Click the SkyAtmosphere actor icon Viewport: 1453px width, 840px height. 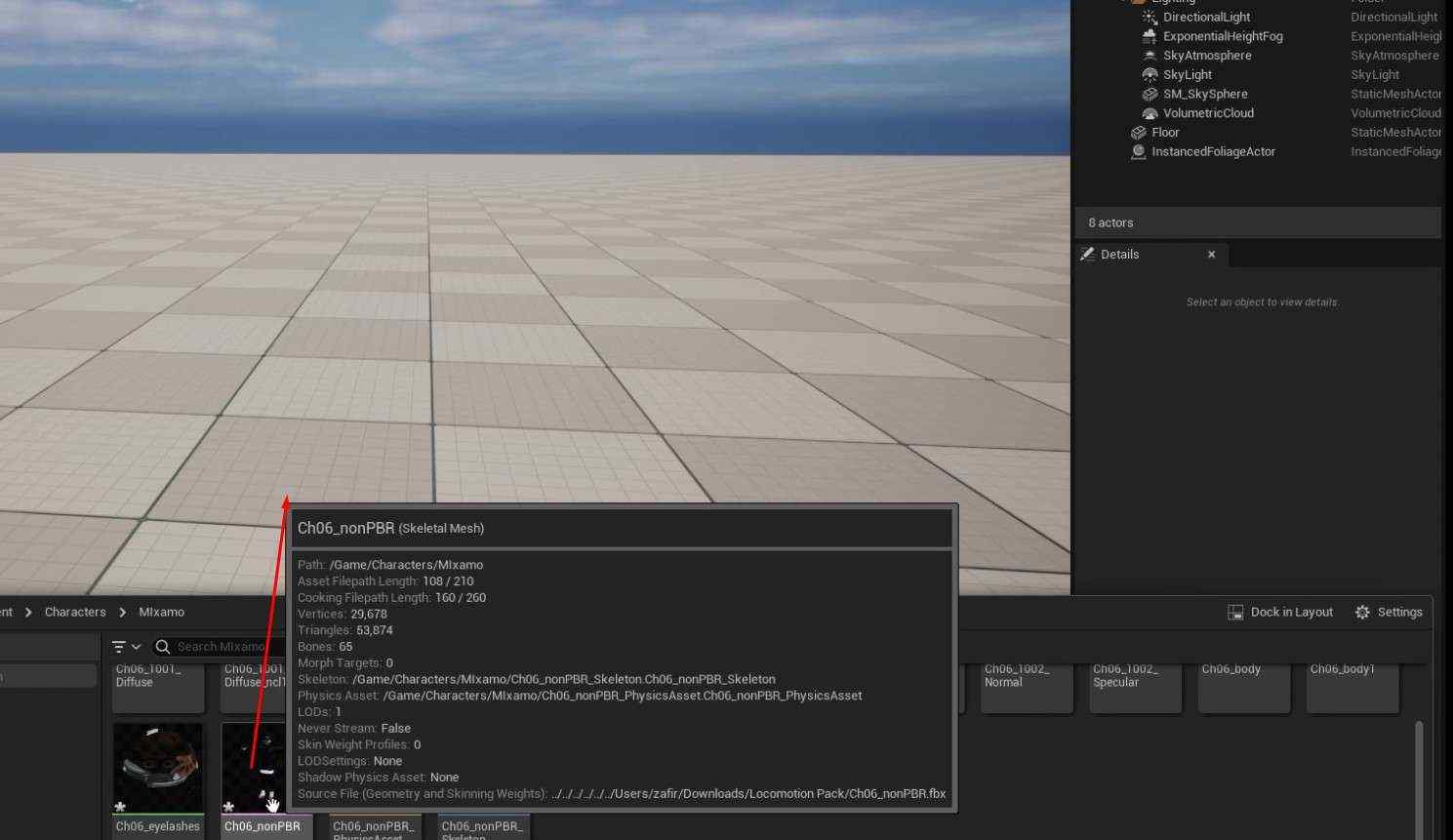pos(1150,56)
